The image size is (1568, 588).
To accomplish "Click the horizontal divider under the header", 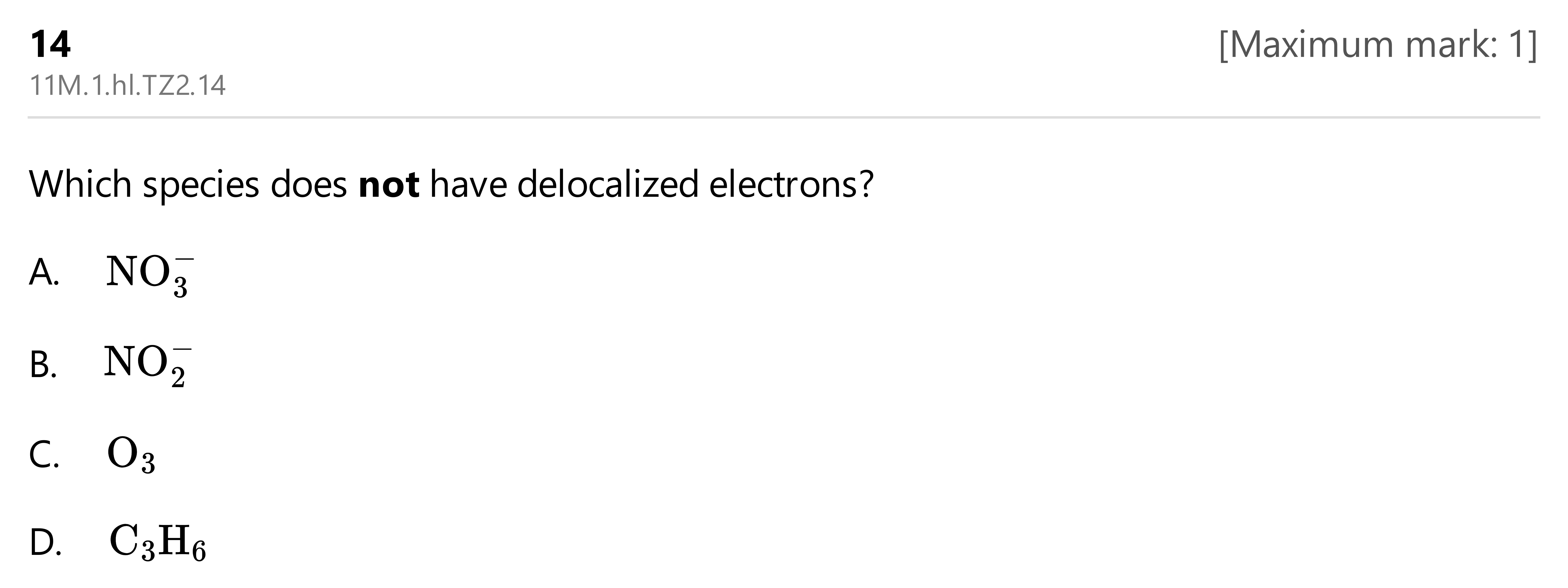I will pyautogui.click(x=784, y=117).
